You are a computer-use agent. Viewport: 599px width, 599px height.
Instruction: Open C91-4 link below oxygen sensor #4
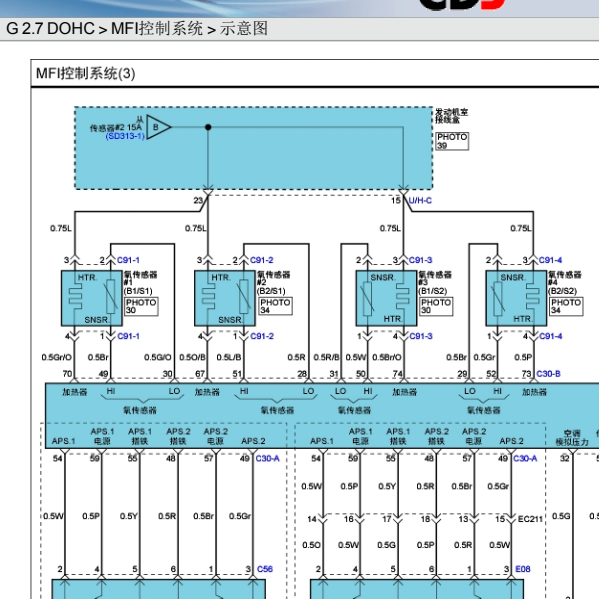pyautogui.click(x=550, y=336)
